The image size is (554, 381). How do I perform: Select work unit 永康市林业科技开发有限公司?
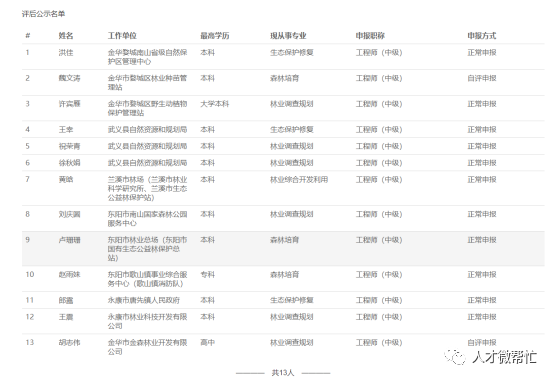pyautogui.click(x=147, y=321)
